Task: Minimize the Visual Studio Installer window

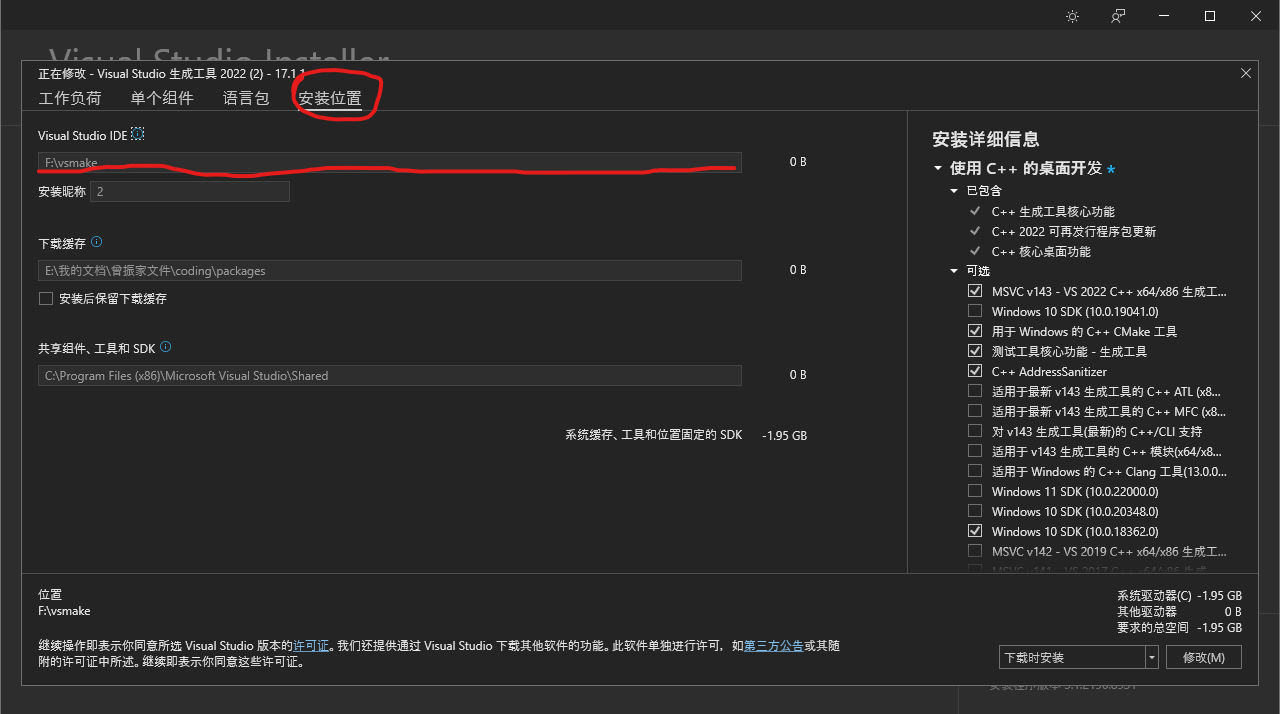Action: (1164, 16)
